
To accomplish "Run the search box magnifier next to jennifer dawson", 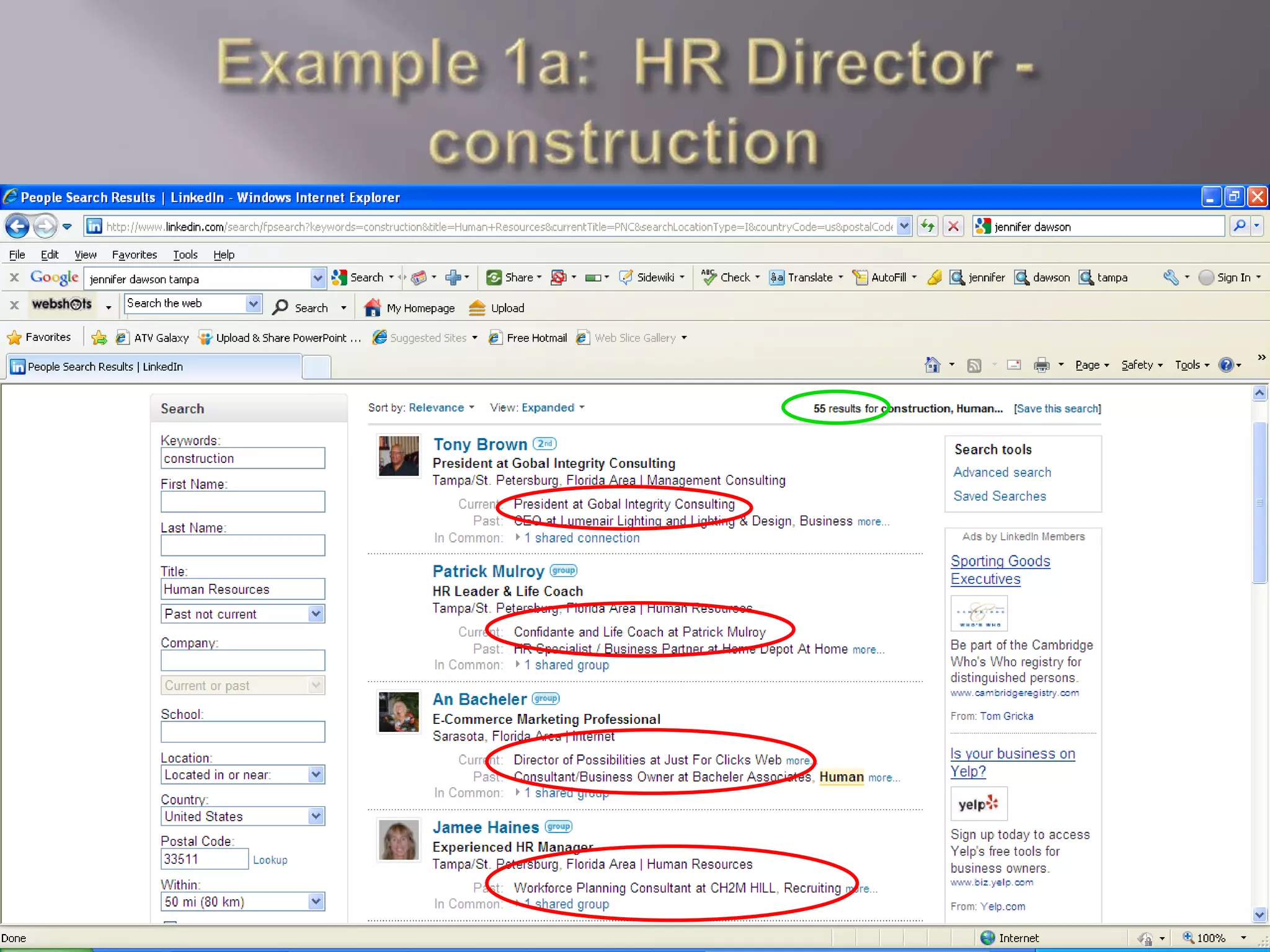I will [x=1239, y=226].
